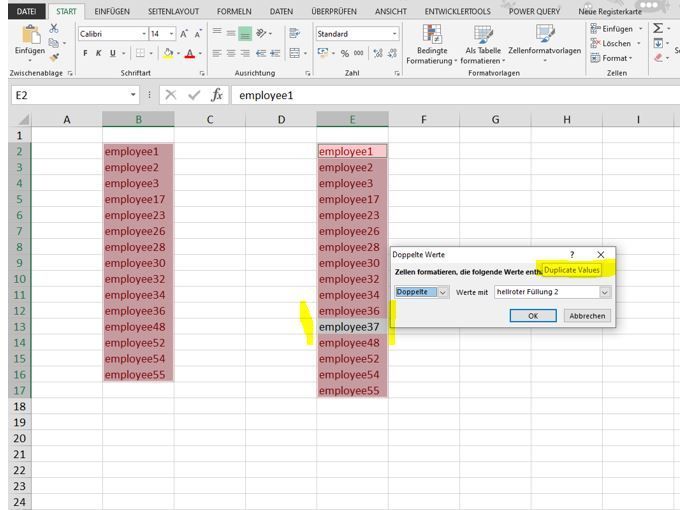Open Bedingte Formatierung menu
This screenshot has height=510, width=680.
[x=432, y=44]
